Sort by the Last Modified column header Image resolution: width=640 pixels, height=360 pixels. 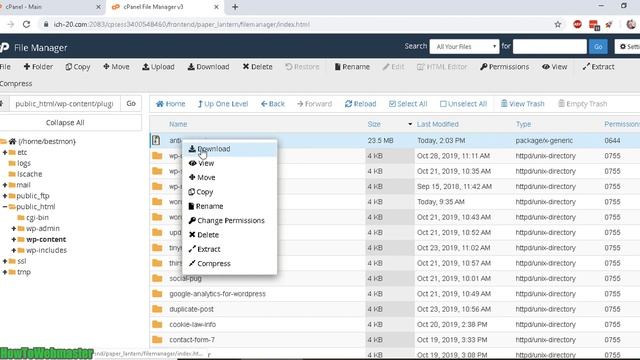click(438, 124)
